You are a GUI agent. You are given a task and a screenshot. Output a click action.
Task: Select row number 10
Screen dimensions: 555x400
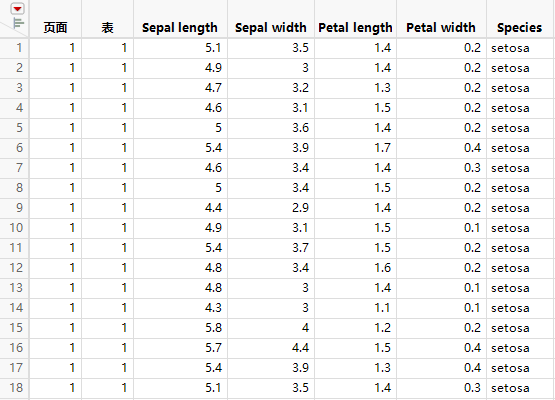16,228
